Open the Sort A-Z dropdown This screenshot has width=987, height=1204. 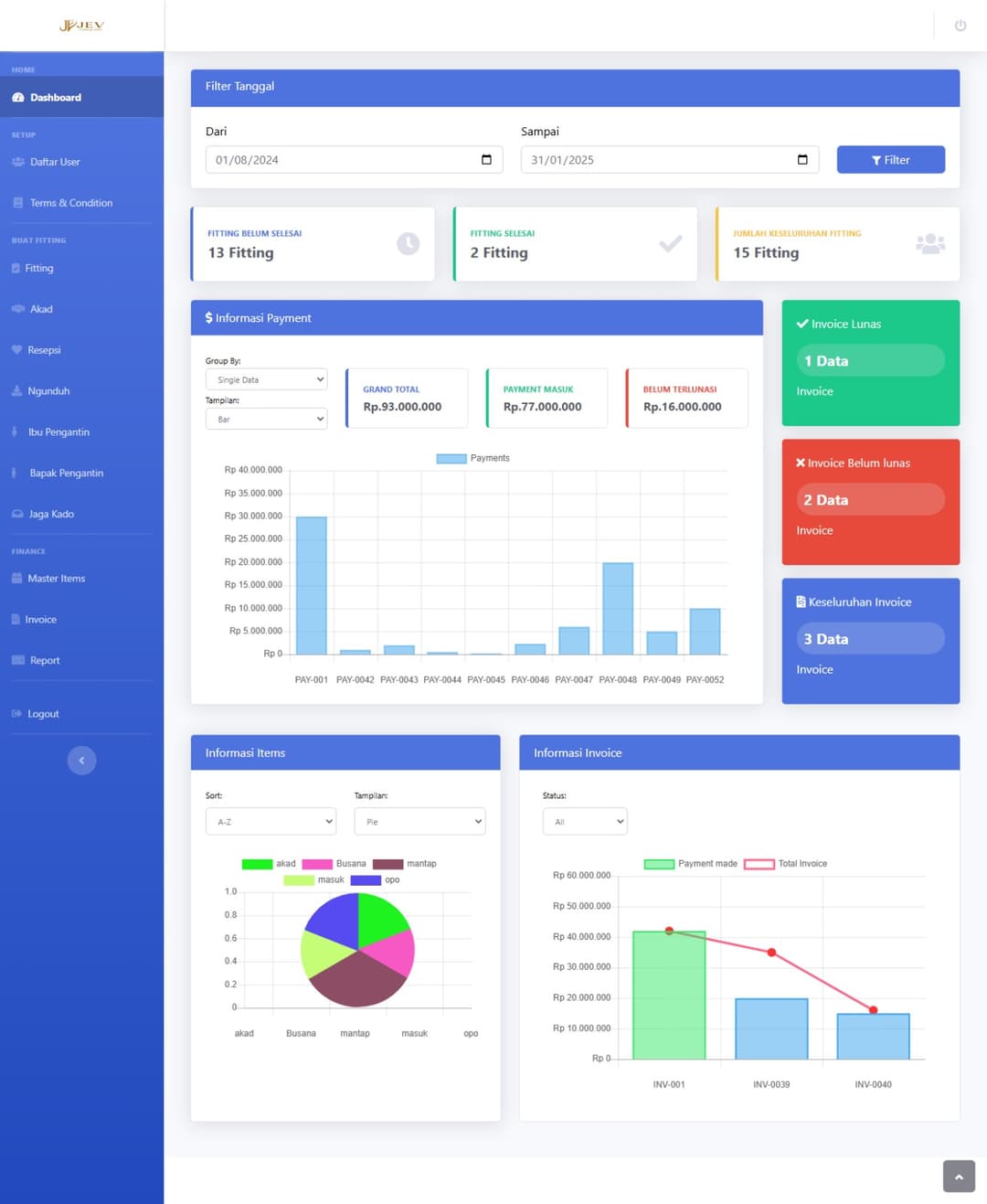[271, 822]
